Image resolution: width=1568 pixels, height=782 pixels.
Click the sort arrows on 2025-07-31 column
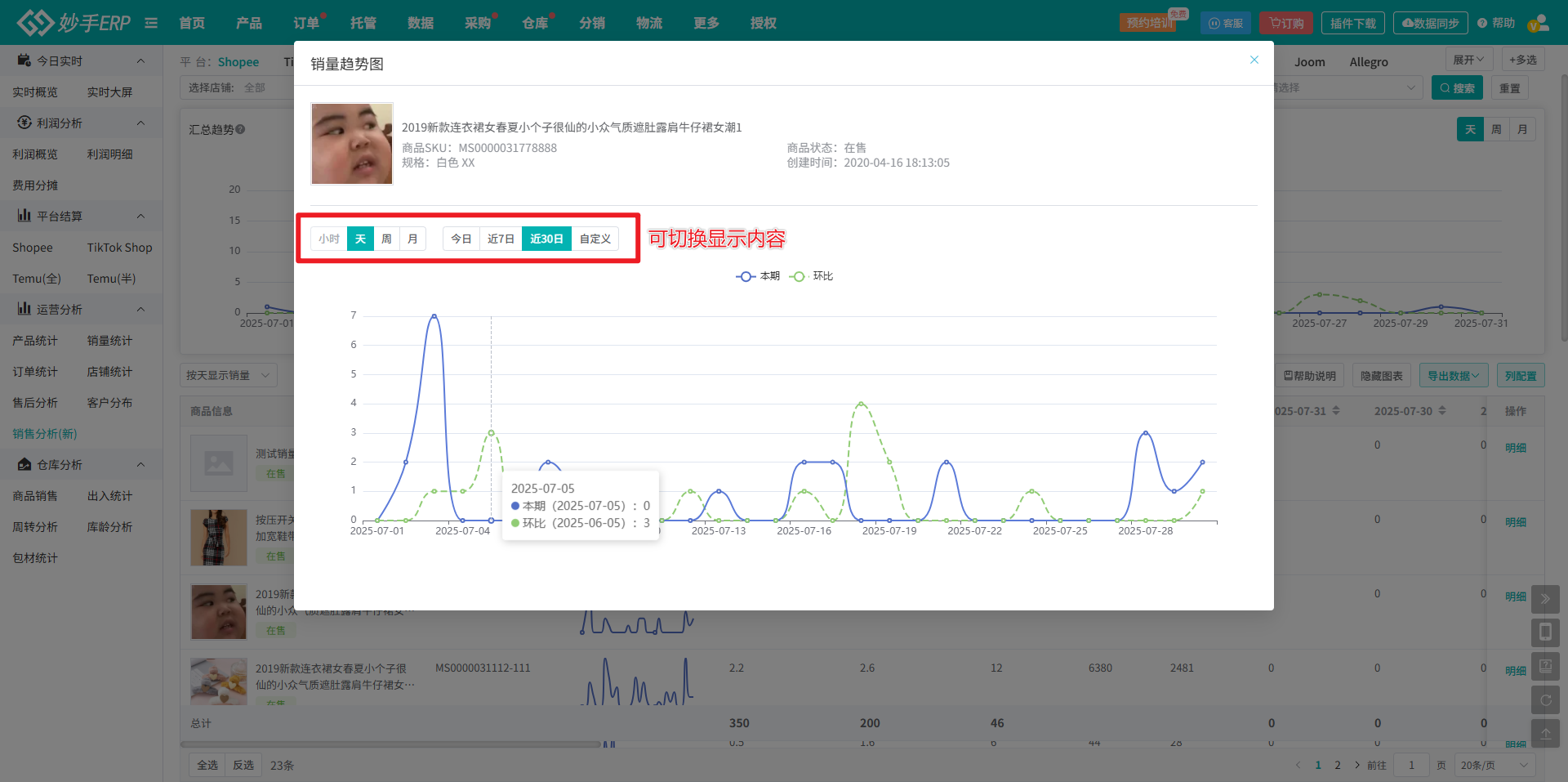[1336, 410]
